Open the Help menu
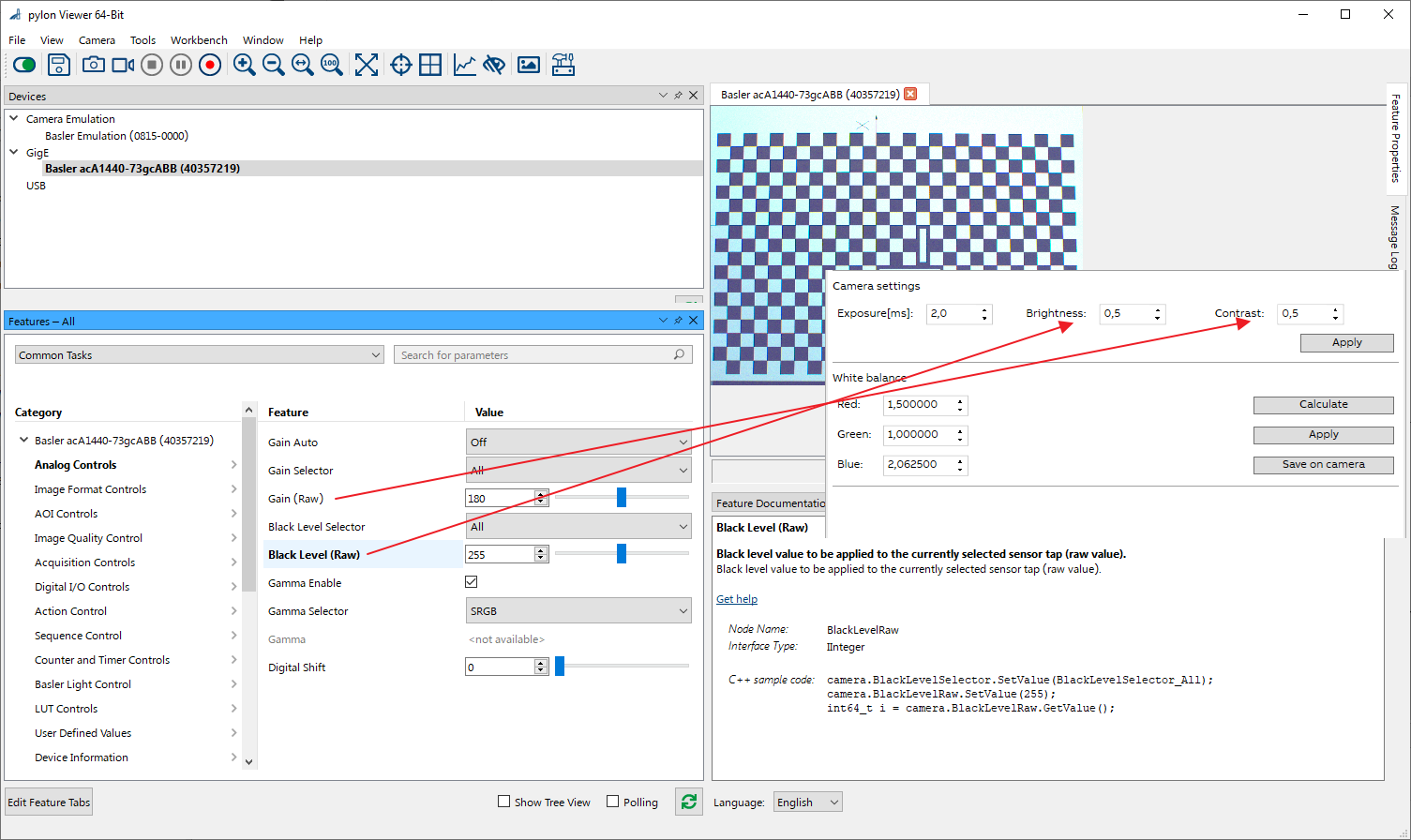Image resolution: width=1411 pixels, height=840 pixels. [310, 40]
